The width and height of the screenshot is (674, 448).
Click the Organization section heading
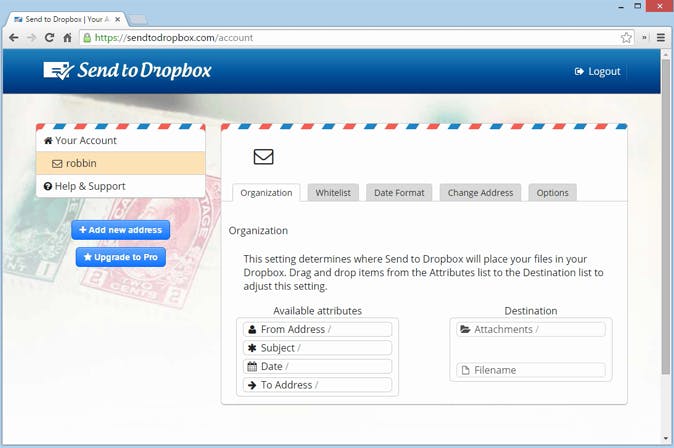pyautogui.click(x=258, y=231)
